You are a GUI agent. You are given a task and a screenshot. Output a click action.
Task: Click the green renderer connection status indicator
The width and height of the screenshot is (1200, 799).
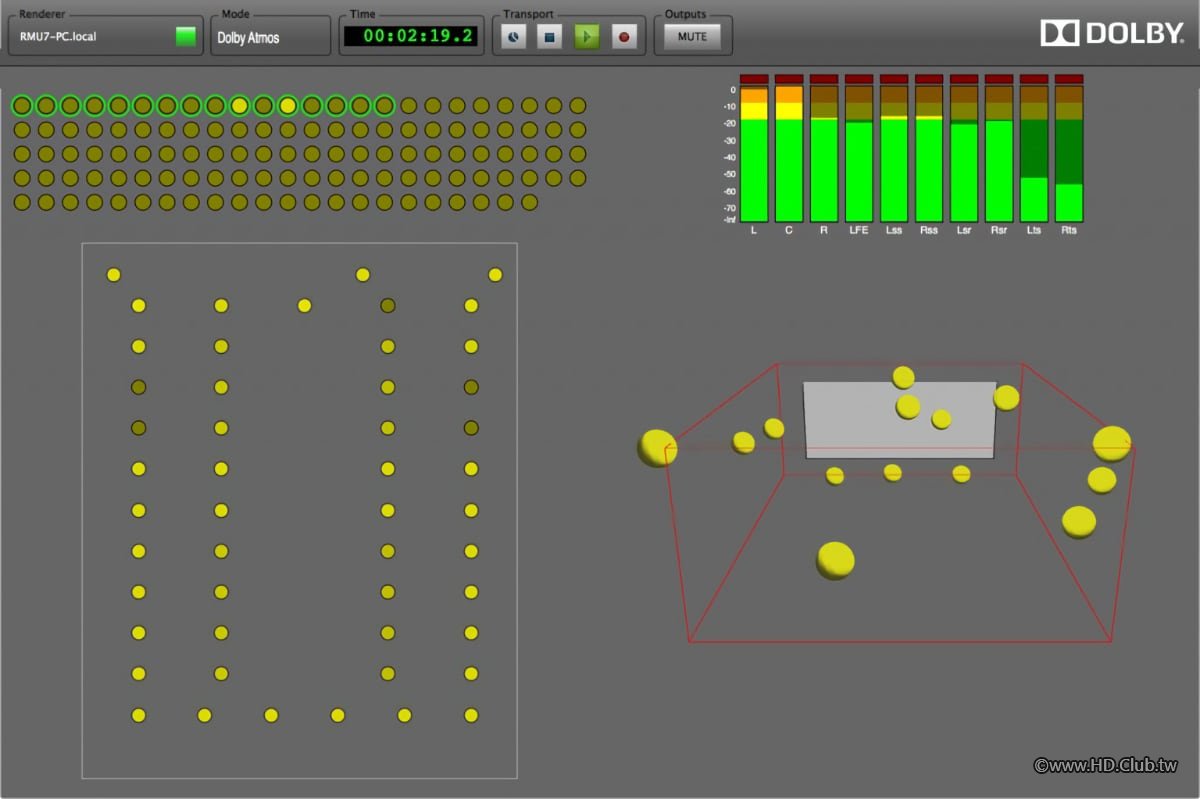point(186,37)
